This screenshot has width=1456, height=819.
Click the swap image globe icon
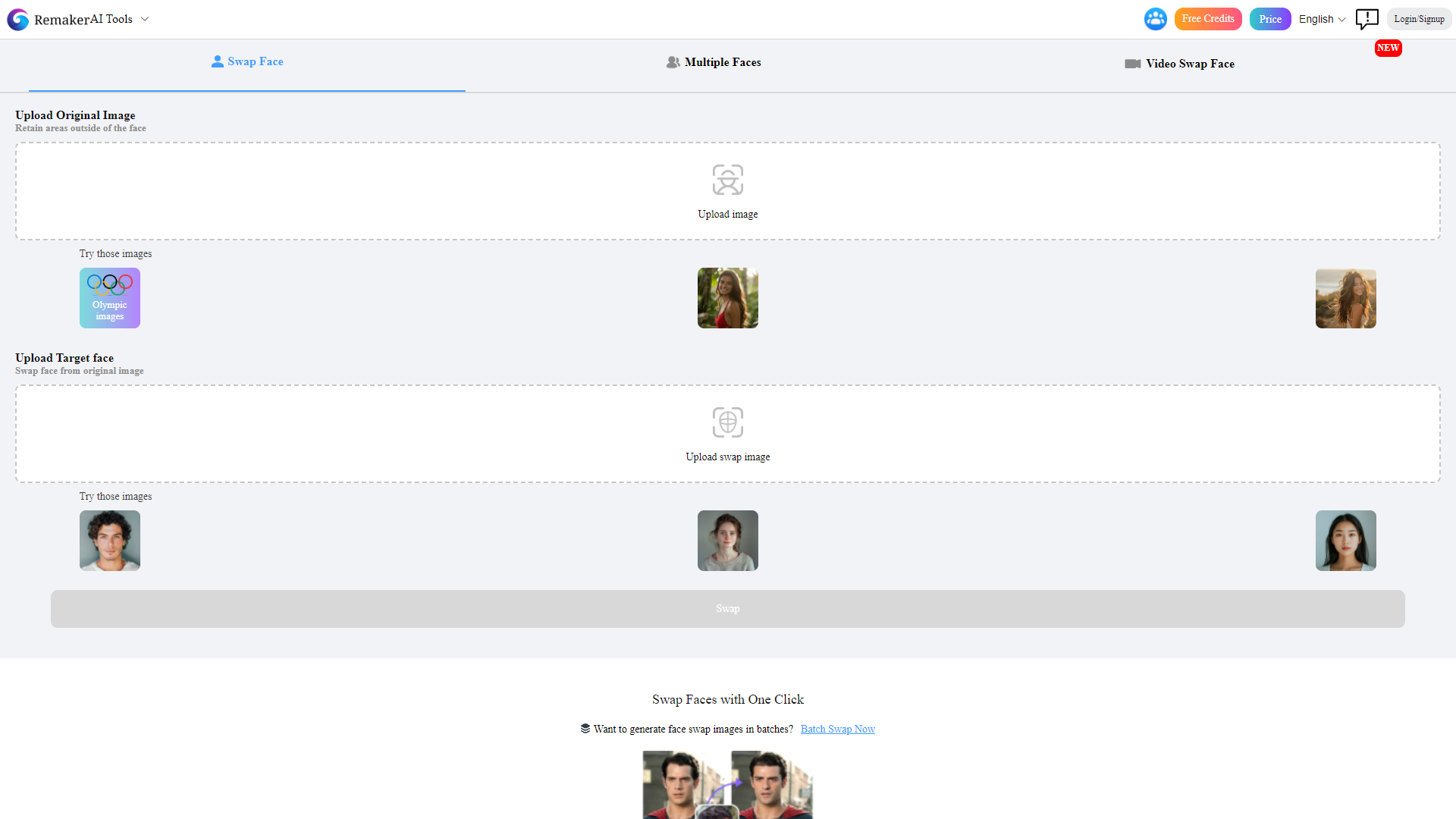pyautogui.click(x=727, y=422)
